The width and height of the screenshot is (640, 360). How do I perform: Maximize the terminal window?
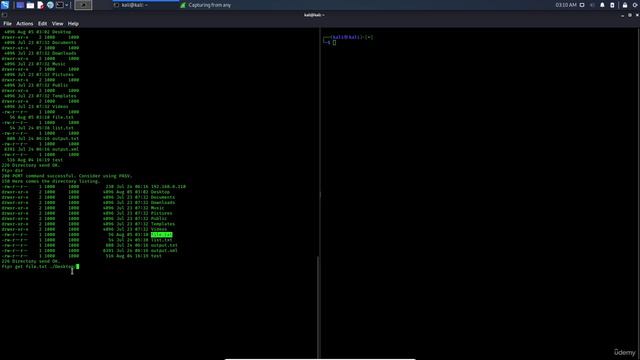pyautogui.click(x=630, y=15)
